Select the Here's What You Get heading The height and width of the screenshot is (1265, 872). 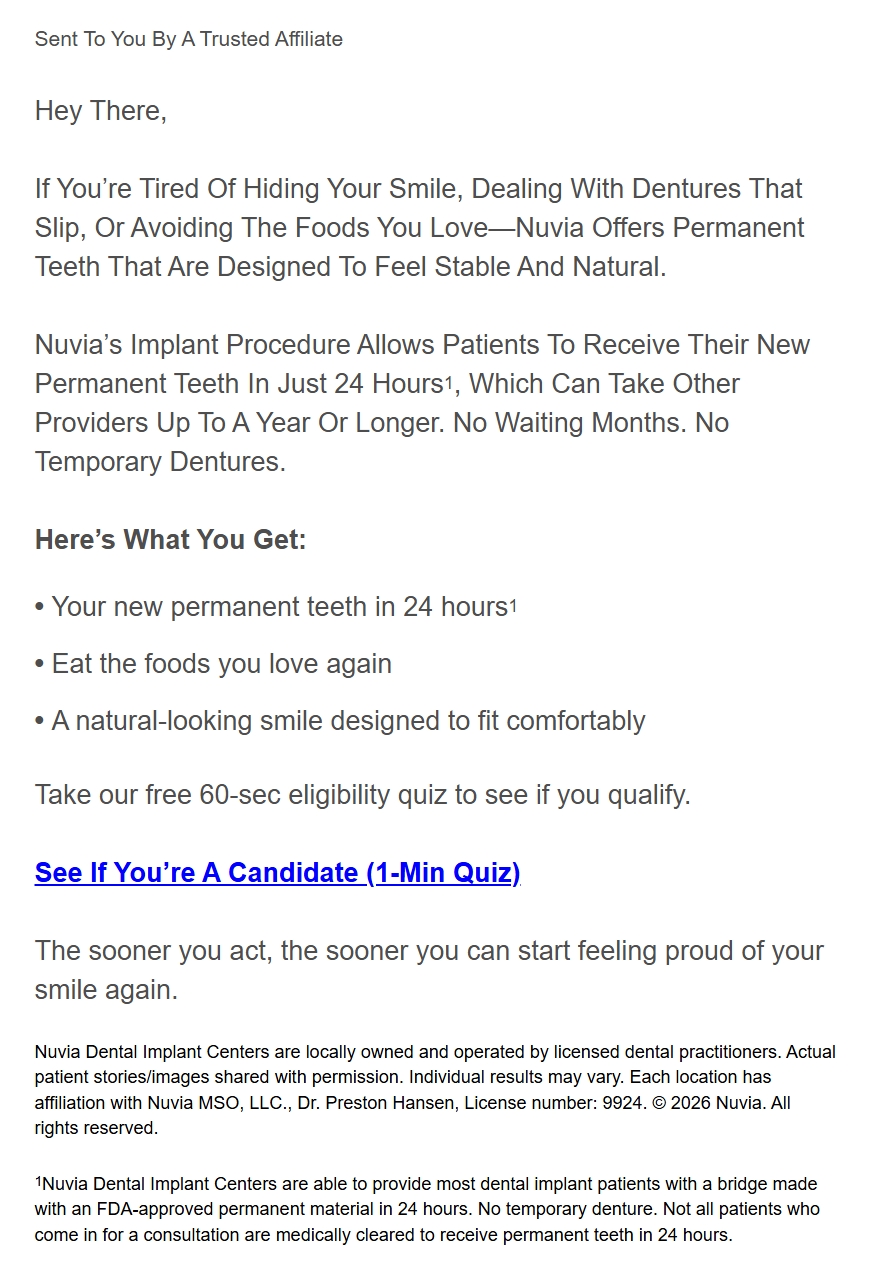(171, 540)
